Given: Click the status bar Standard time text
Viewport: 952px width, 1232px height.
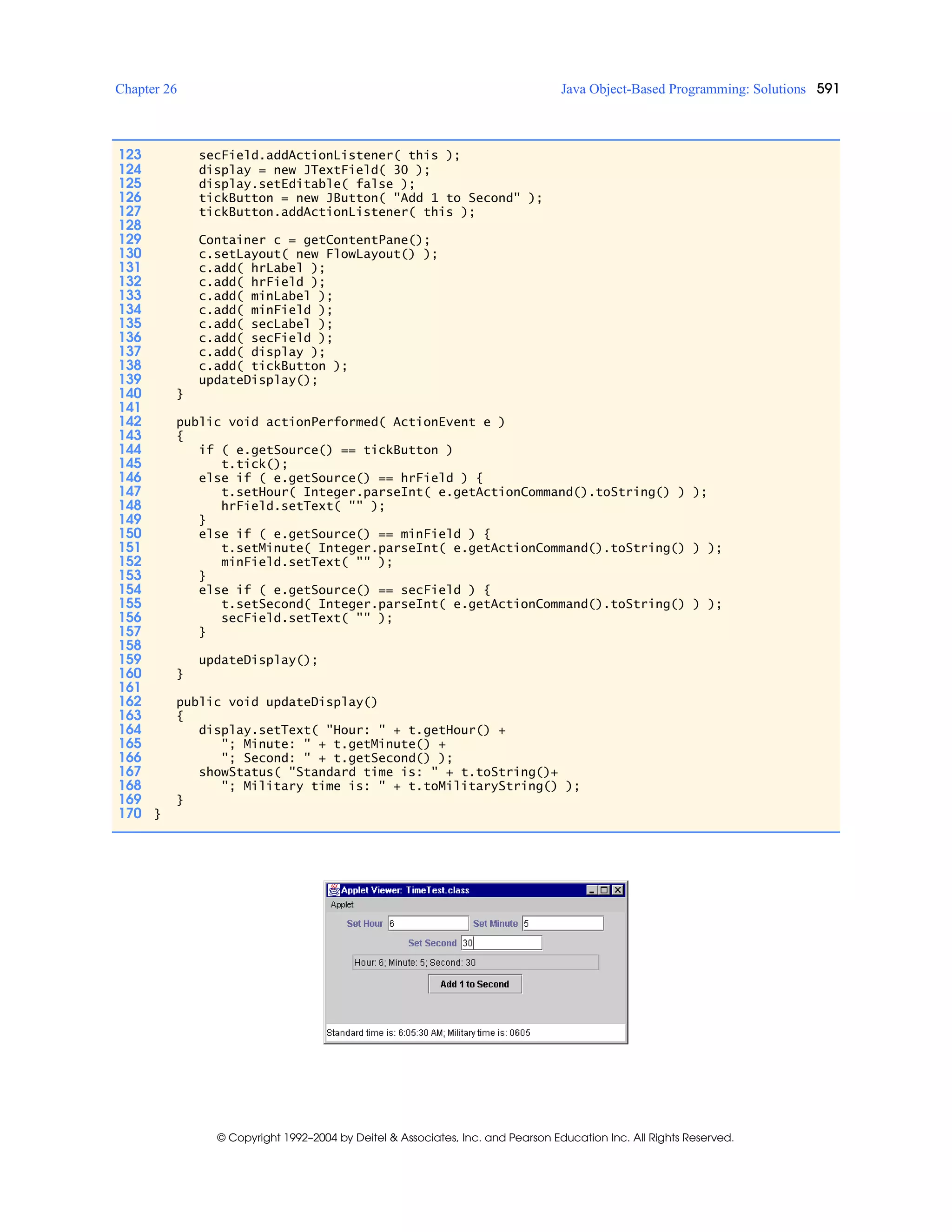Looking at the screenshot, I should [x=428, y=1033].
